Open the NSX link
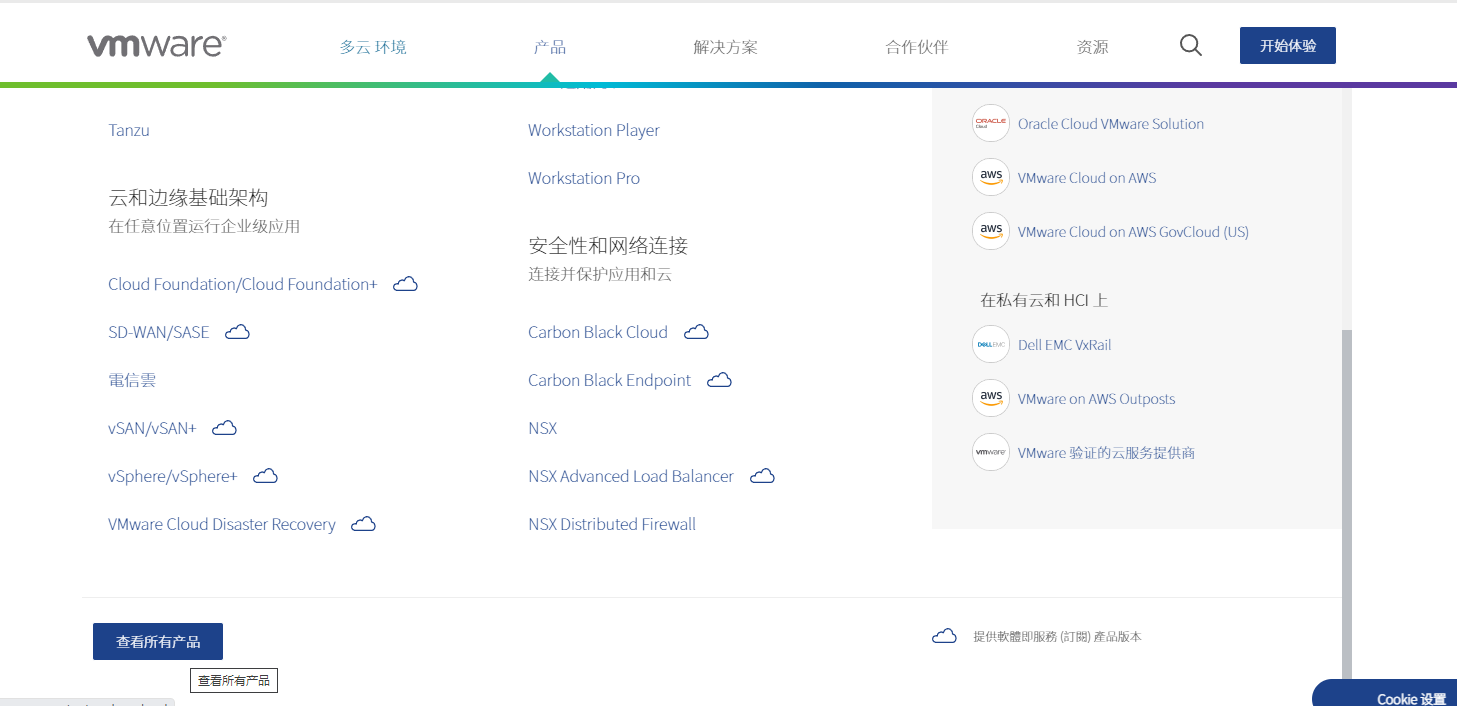 543,428
